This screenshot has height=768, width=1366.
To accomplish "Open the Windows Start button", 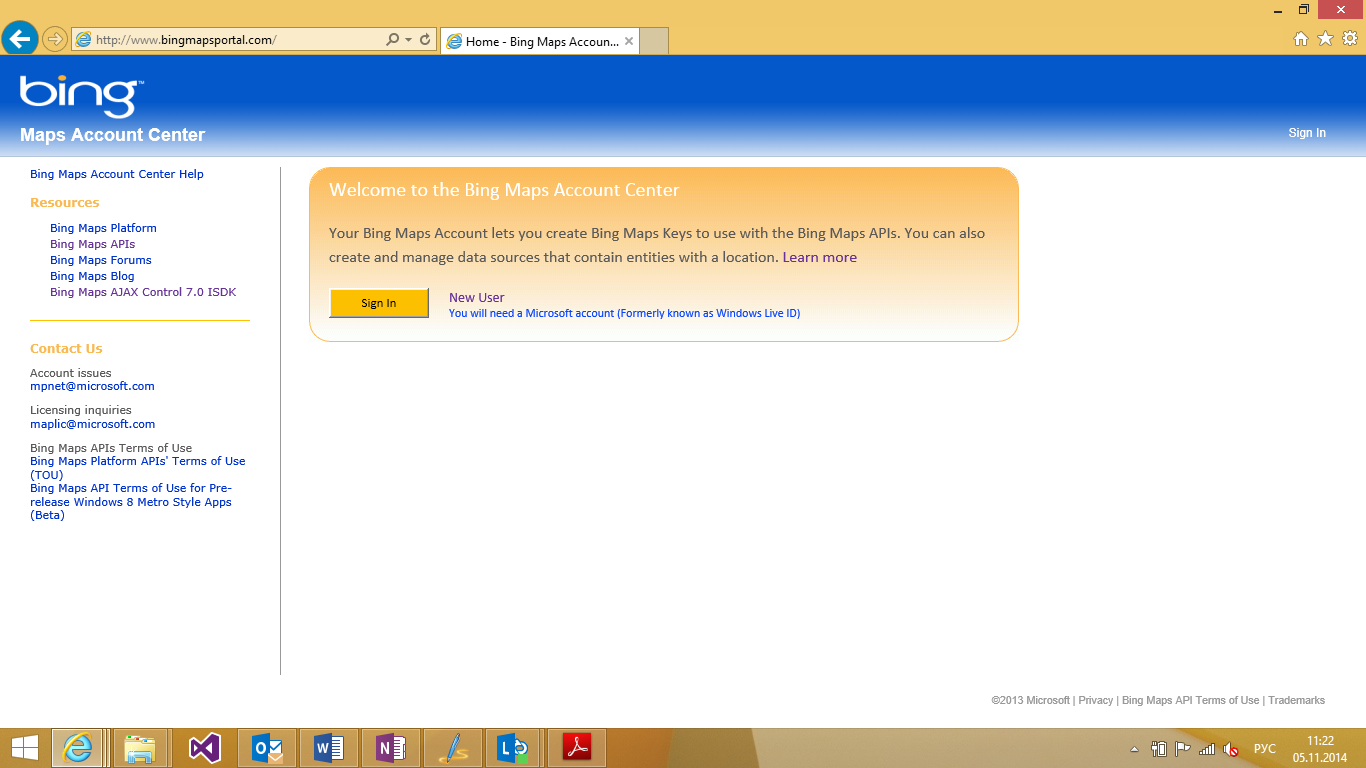I will (25, 748).
